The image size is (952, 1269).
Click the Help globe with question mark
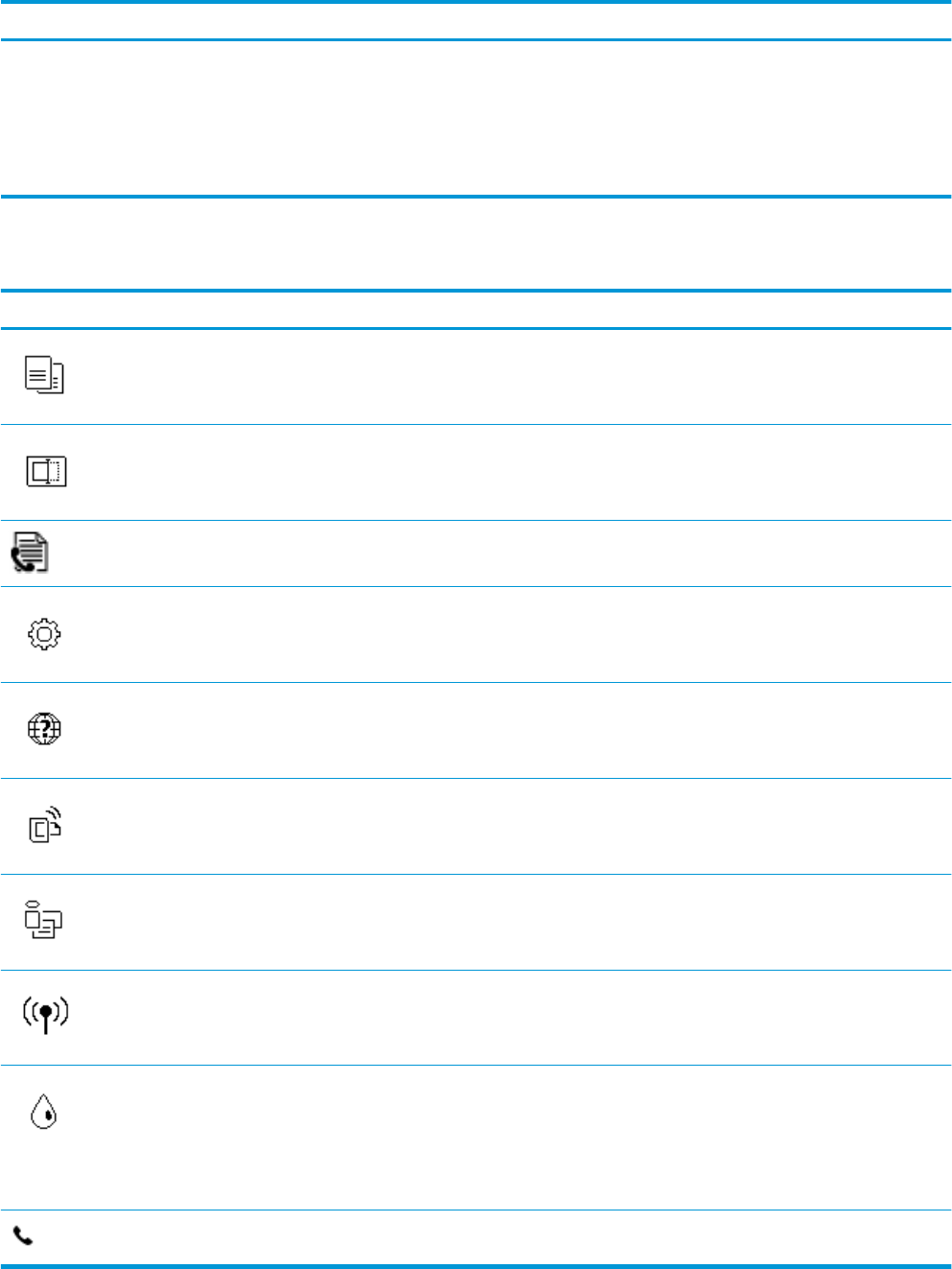[x=44, y=729]
